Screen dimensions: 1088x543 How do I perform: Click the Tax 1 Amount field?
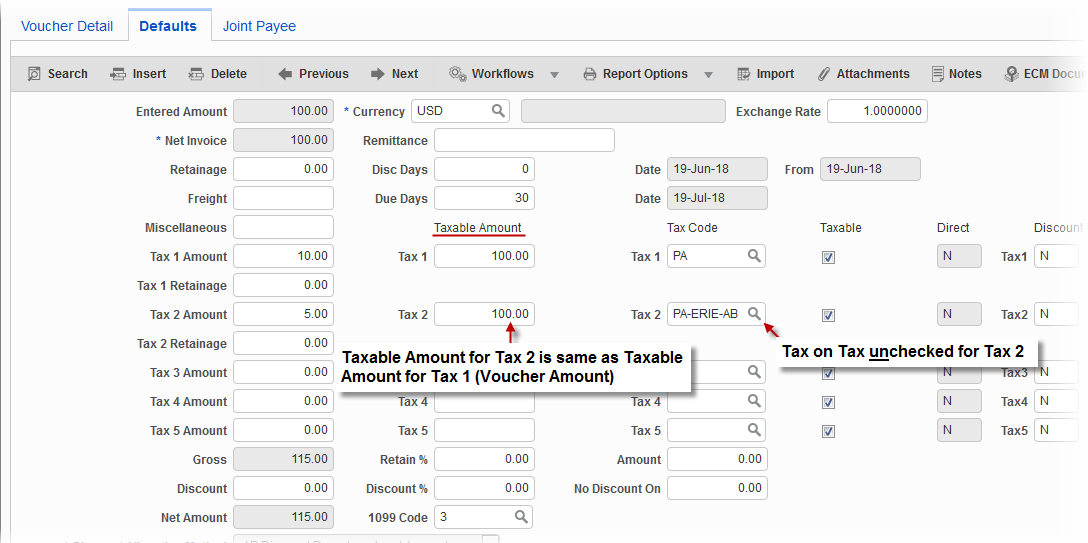click(x=283, y=256)
